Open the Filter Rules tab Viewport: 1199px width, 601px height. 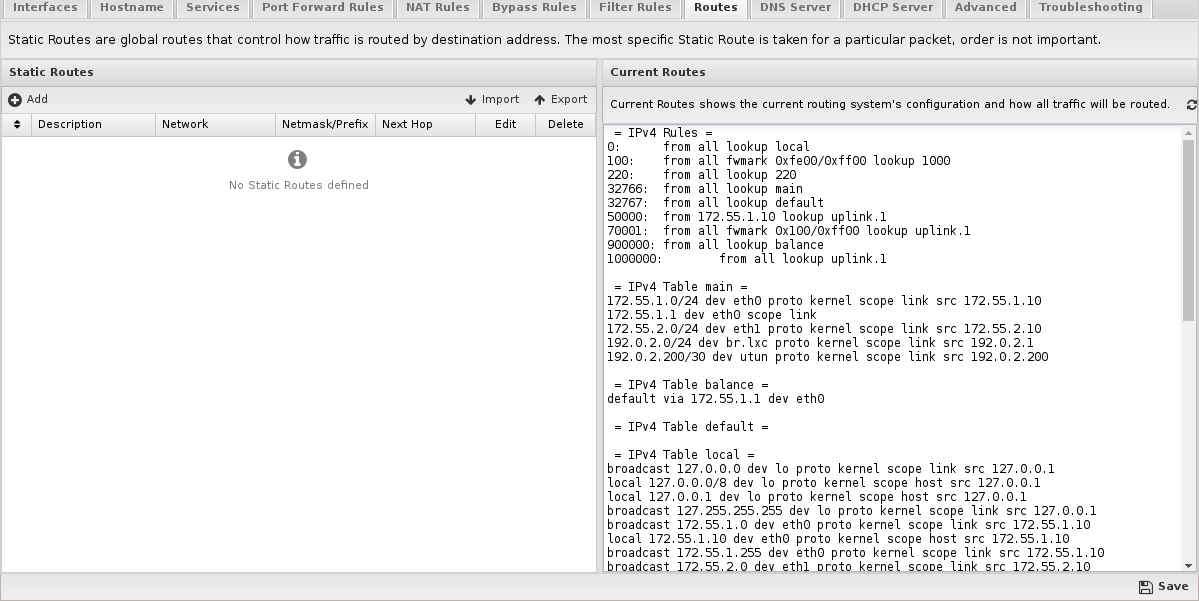[635, 8]
